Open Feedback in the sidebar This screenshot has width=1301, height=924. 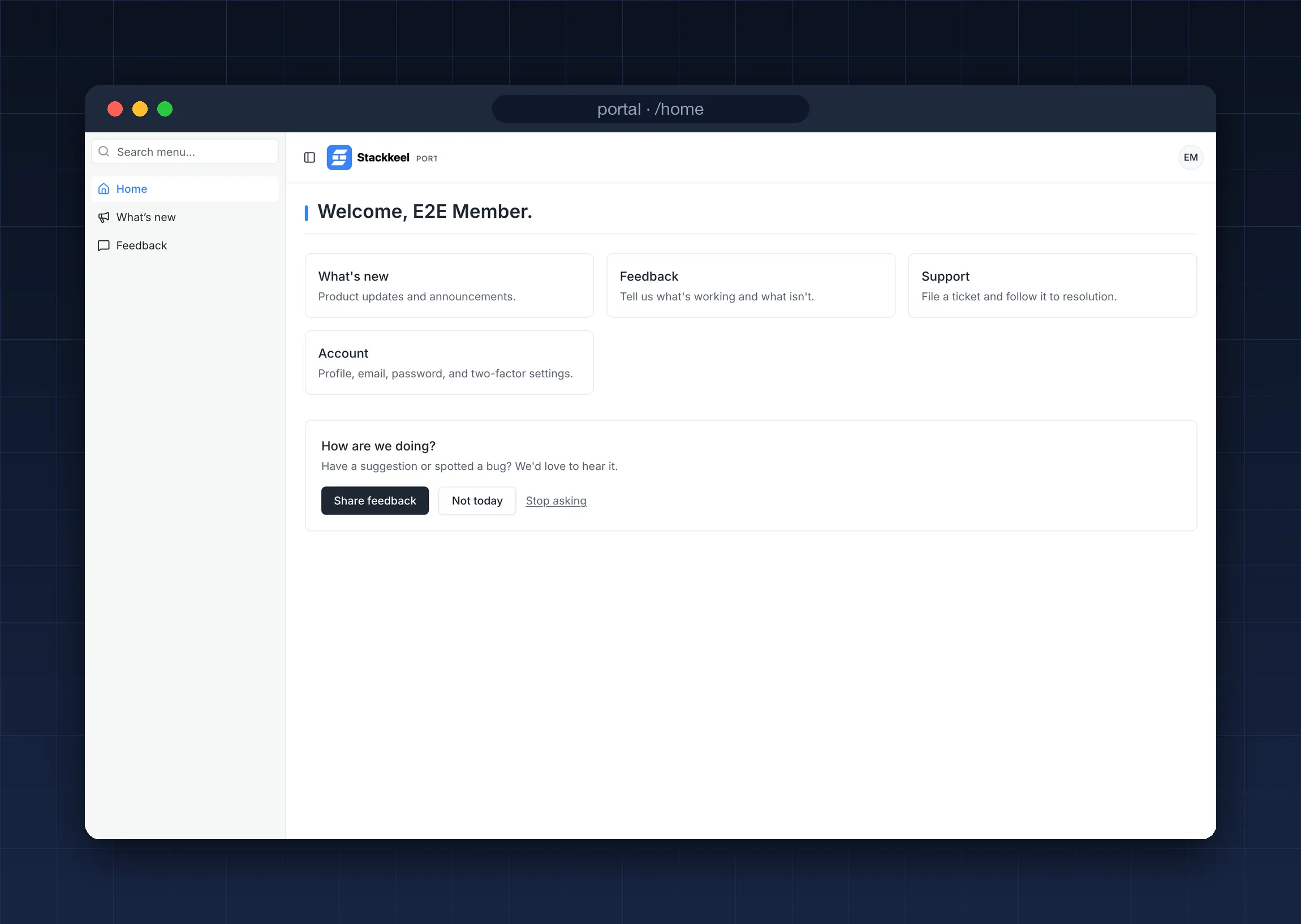click(x=185, y=246)
